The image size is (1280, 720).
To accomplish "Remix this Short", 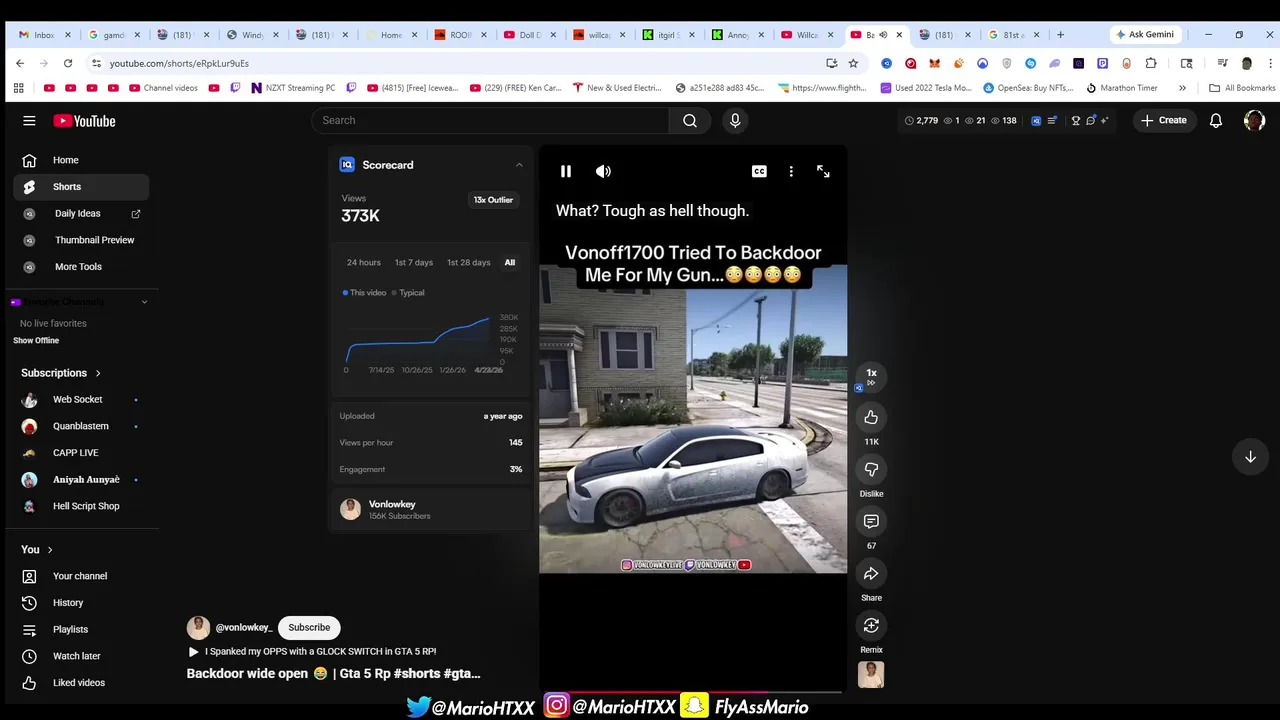I will [871, 625].
